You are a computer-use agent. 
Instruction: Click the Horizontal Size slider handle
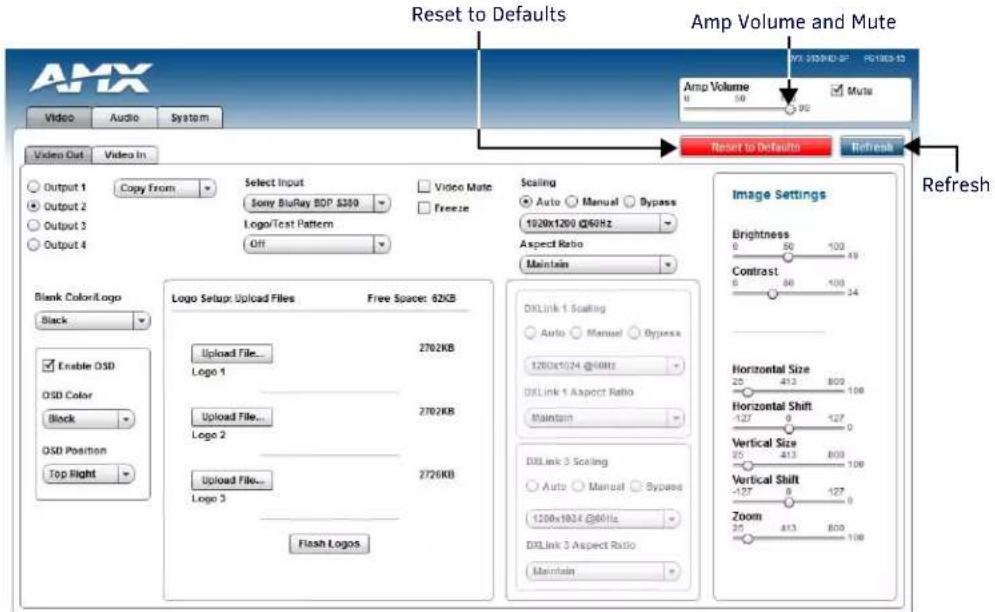coord(748,392)
